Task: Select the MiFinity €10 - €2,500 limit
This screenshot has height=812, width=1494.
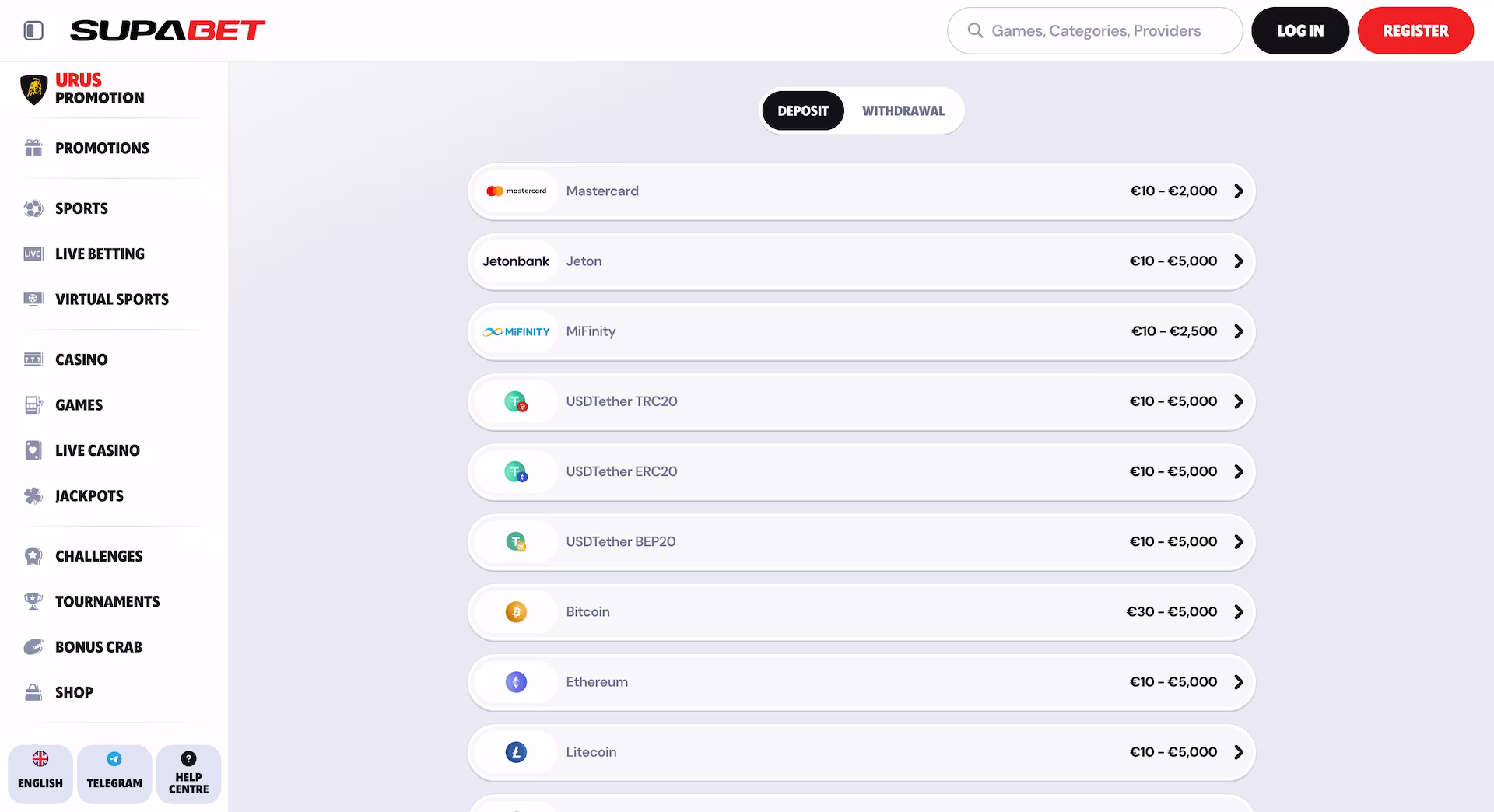Action: (x=1174, y=331)
